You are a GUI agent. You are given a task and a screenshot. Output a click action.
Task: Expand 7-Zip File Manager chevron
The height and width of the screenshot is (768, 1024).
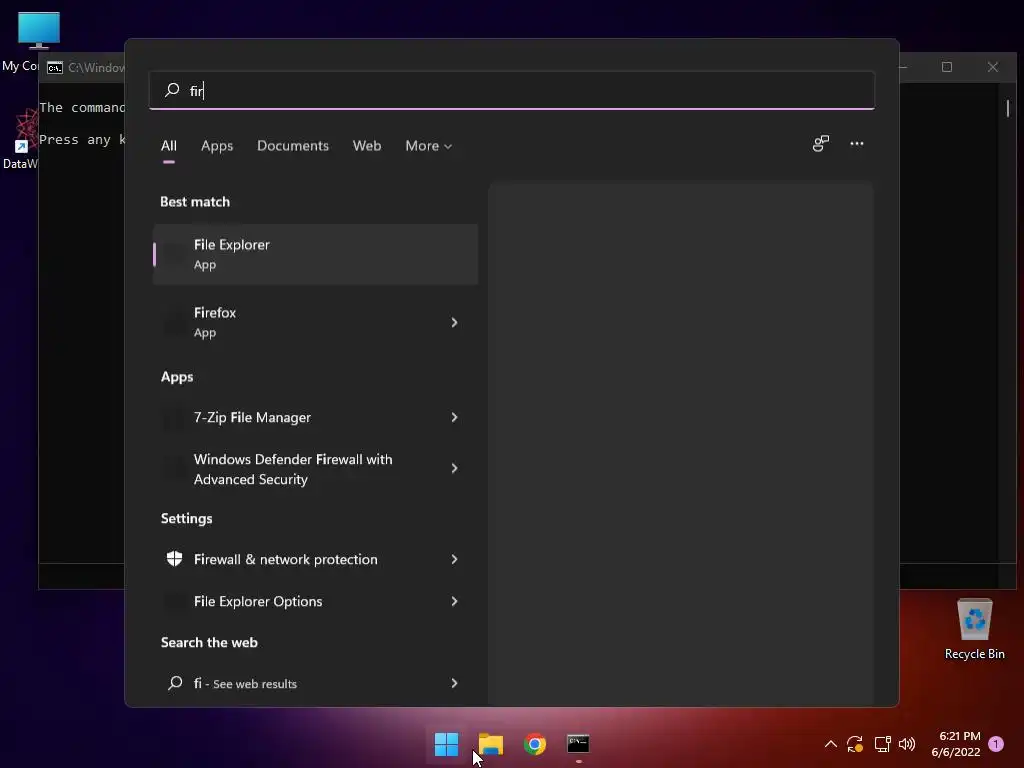click(455, 417)
